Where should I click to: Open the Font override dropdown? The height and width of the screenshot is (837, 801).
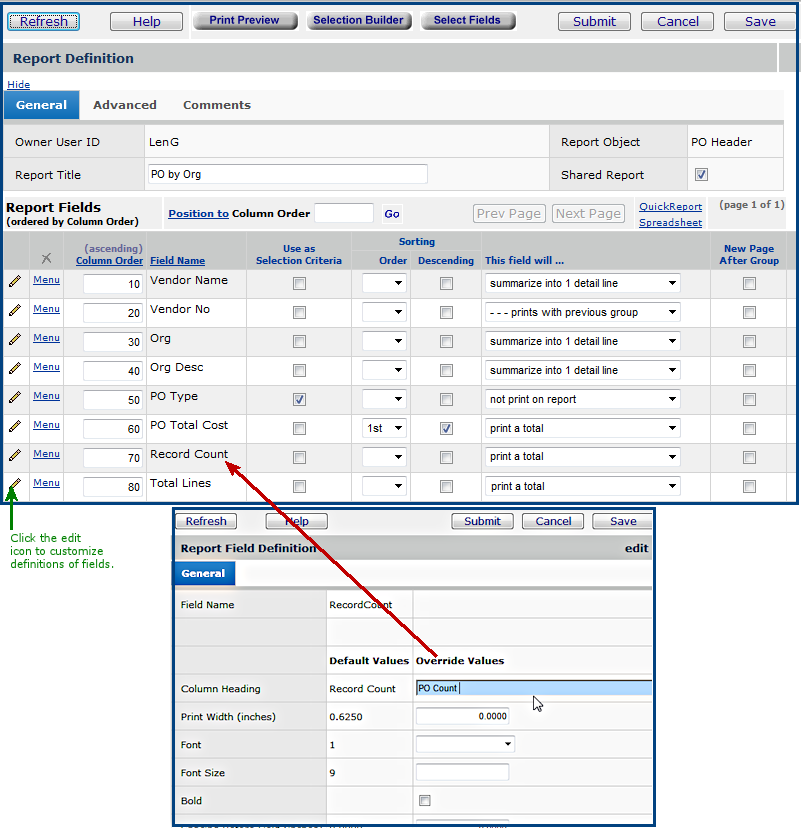[465, 744]
